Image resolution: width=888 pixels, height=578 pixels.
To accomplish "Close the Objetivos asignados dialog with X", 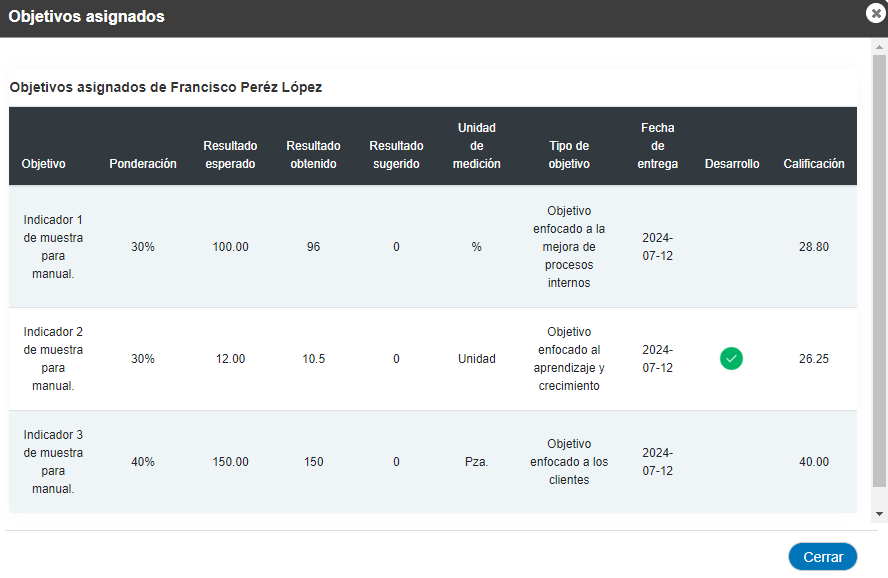I will [876, 13].
